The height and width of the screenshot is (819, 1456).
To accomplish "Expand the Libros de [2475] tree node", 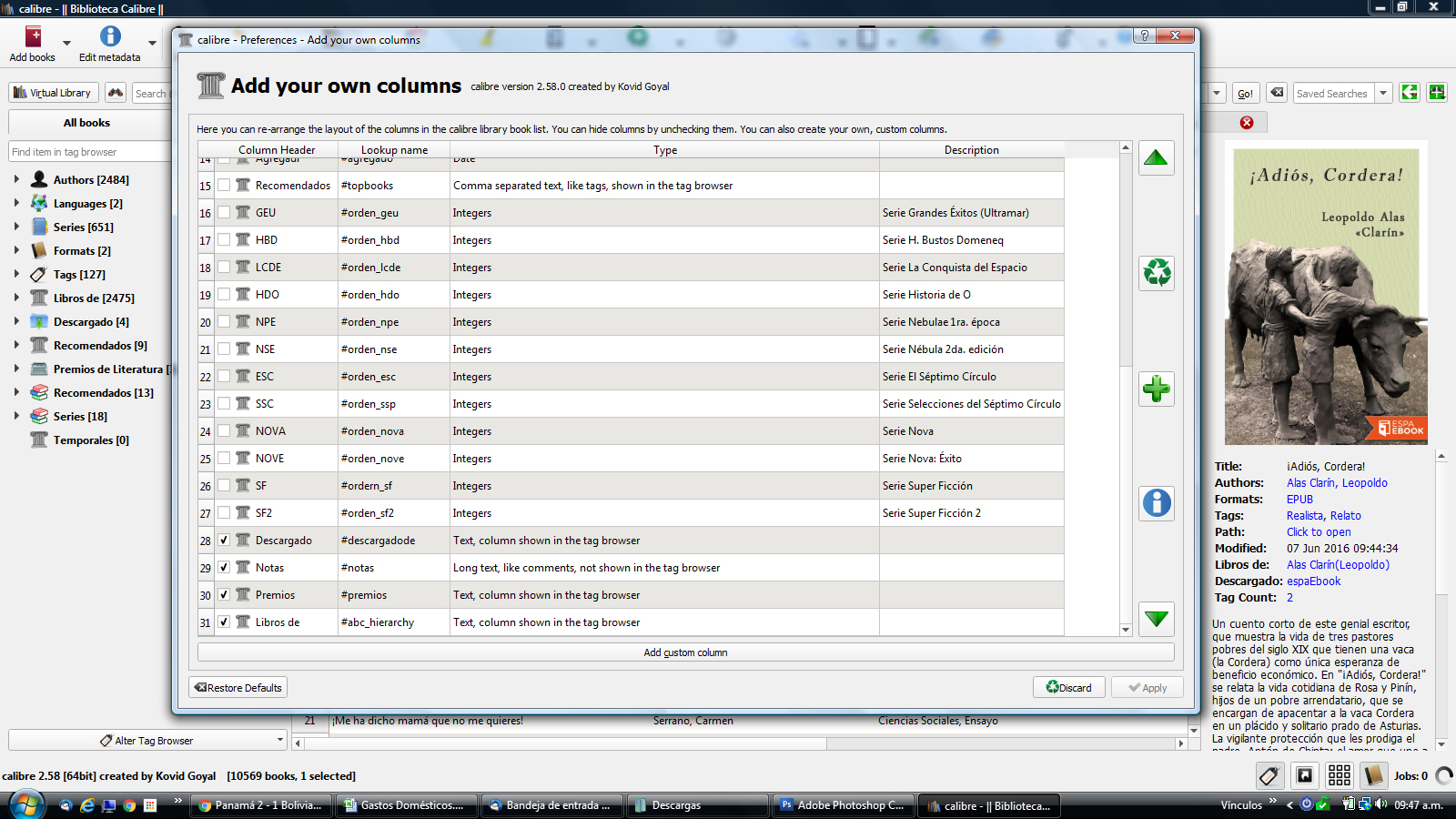I will 16,298.
